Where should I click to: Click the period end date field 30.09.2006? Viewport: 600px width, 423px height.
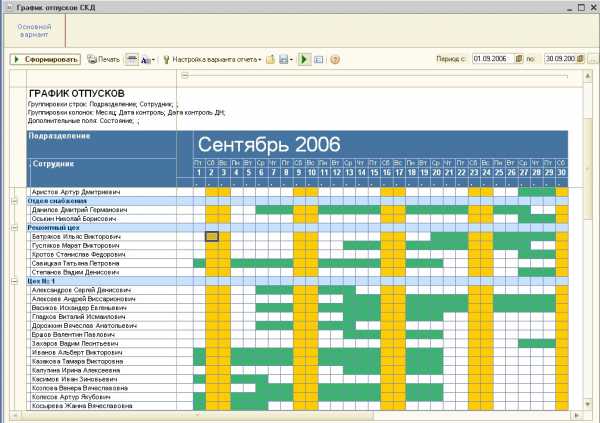click(560, 59)
